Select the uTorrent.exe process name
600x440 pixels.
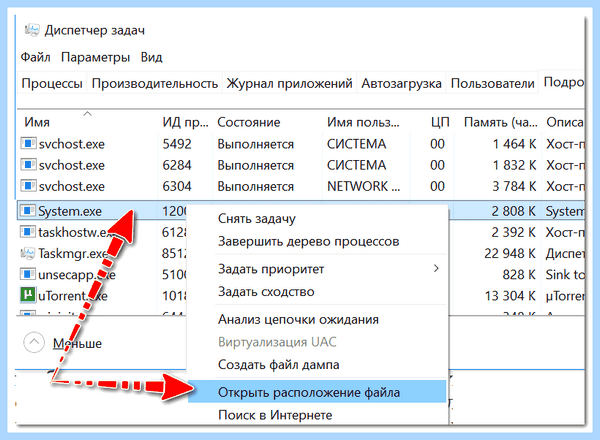pyautogui.click(x=73, y=295)
